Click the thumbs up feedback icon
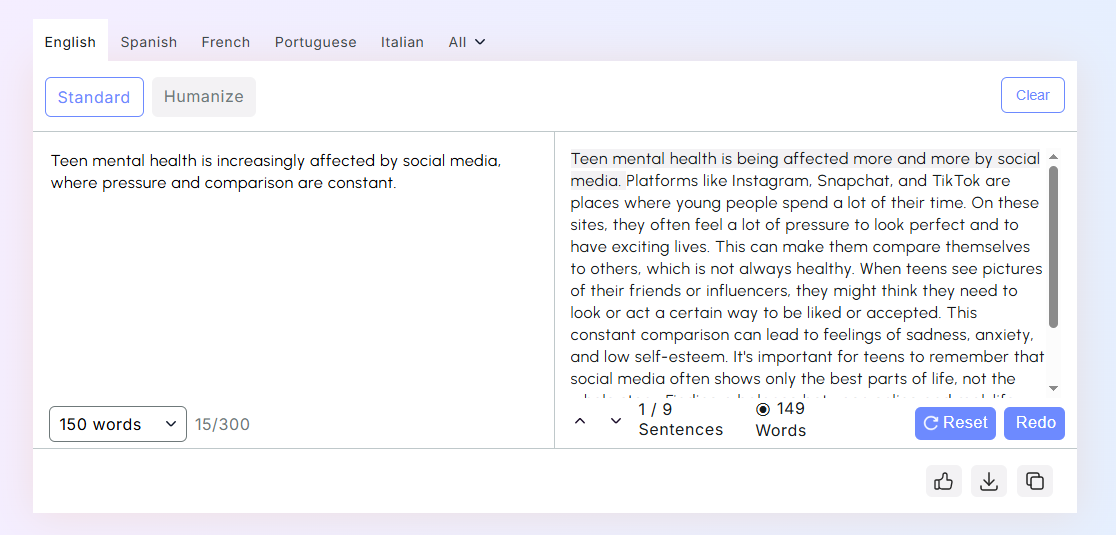 click(x=943, y=481)
